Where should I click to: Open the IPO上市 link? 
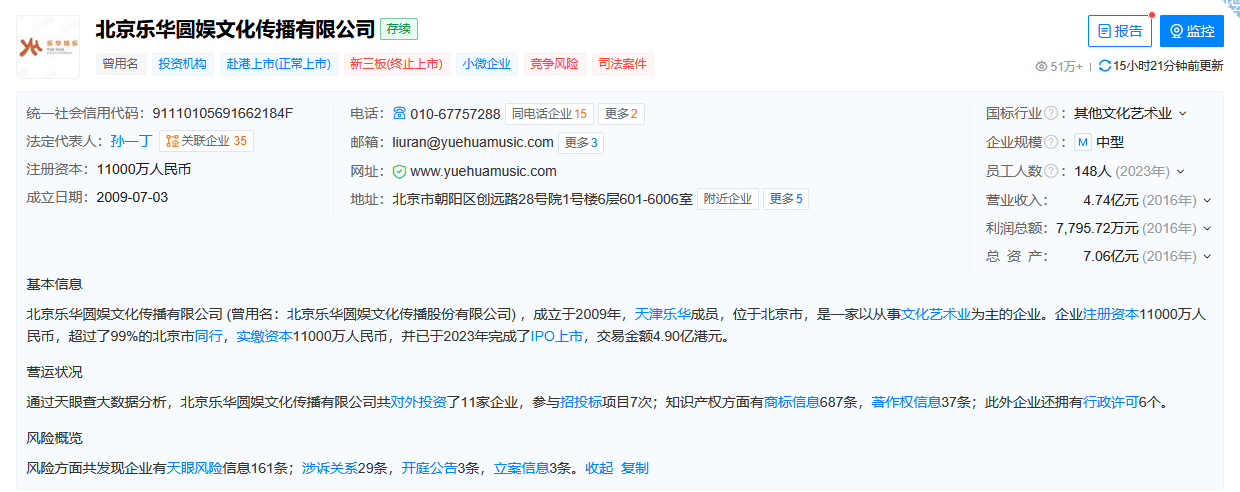pos(555,336)
